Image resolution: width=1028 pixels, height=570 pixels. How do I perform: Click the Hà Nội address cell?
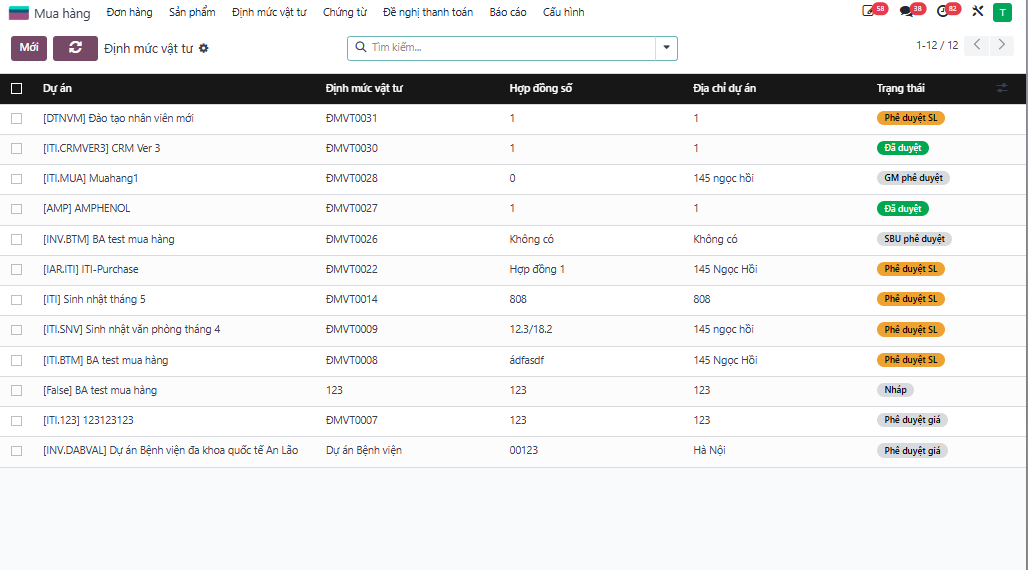pos(709,451)
